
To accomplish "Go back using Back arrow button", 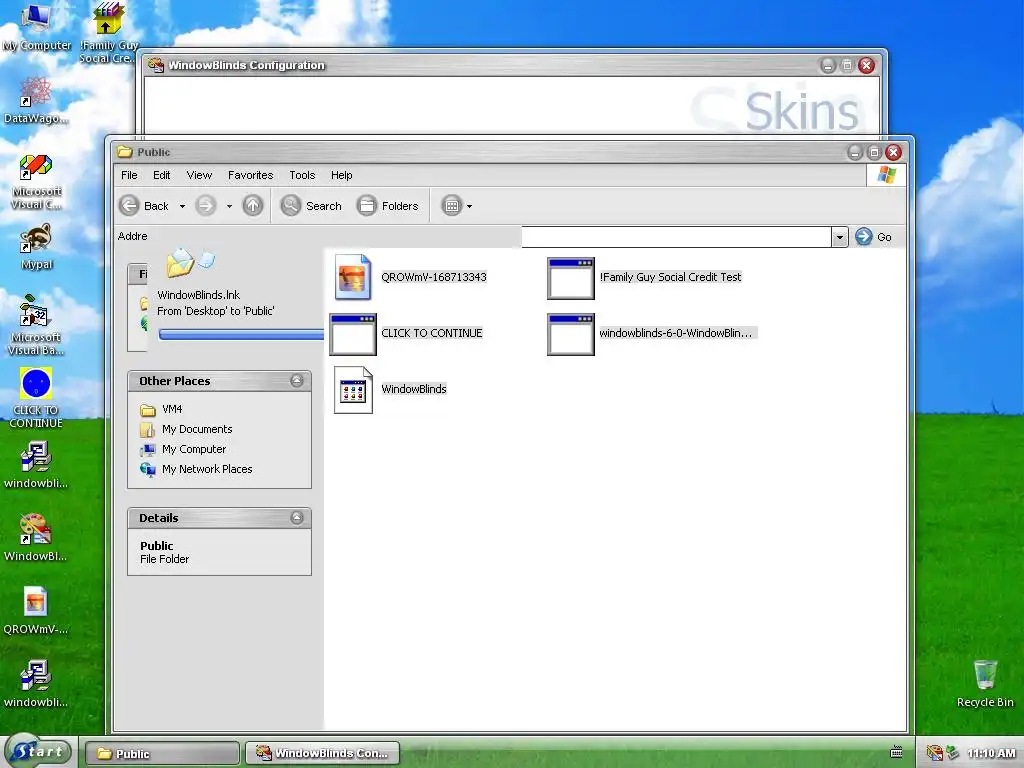I will [145, 206].
